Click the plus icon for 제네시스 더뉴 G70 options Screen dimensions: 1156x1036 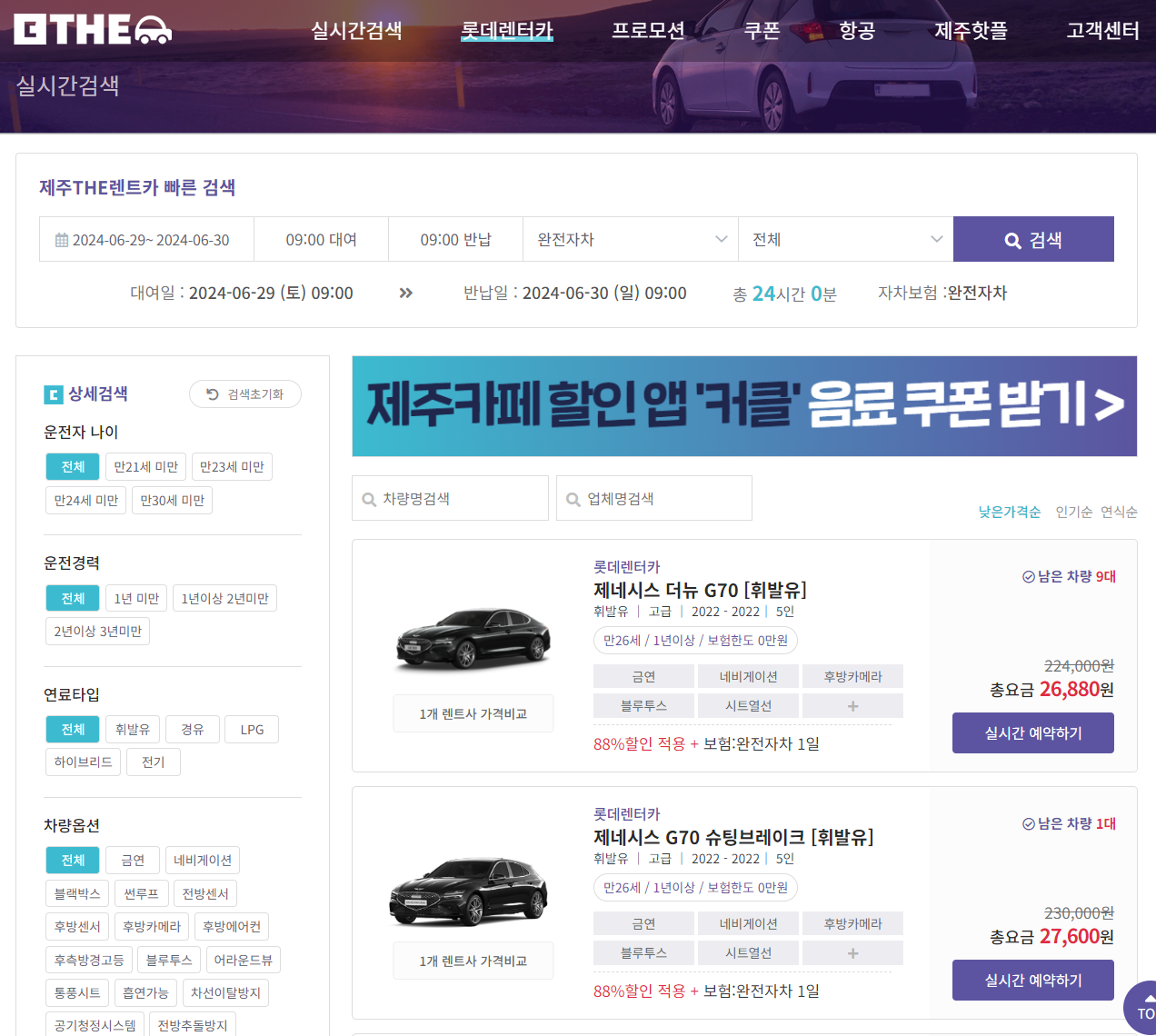pos(852,706)
